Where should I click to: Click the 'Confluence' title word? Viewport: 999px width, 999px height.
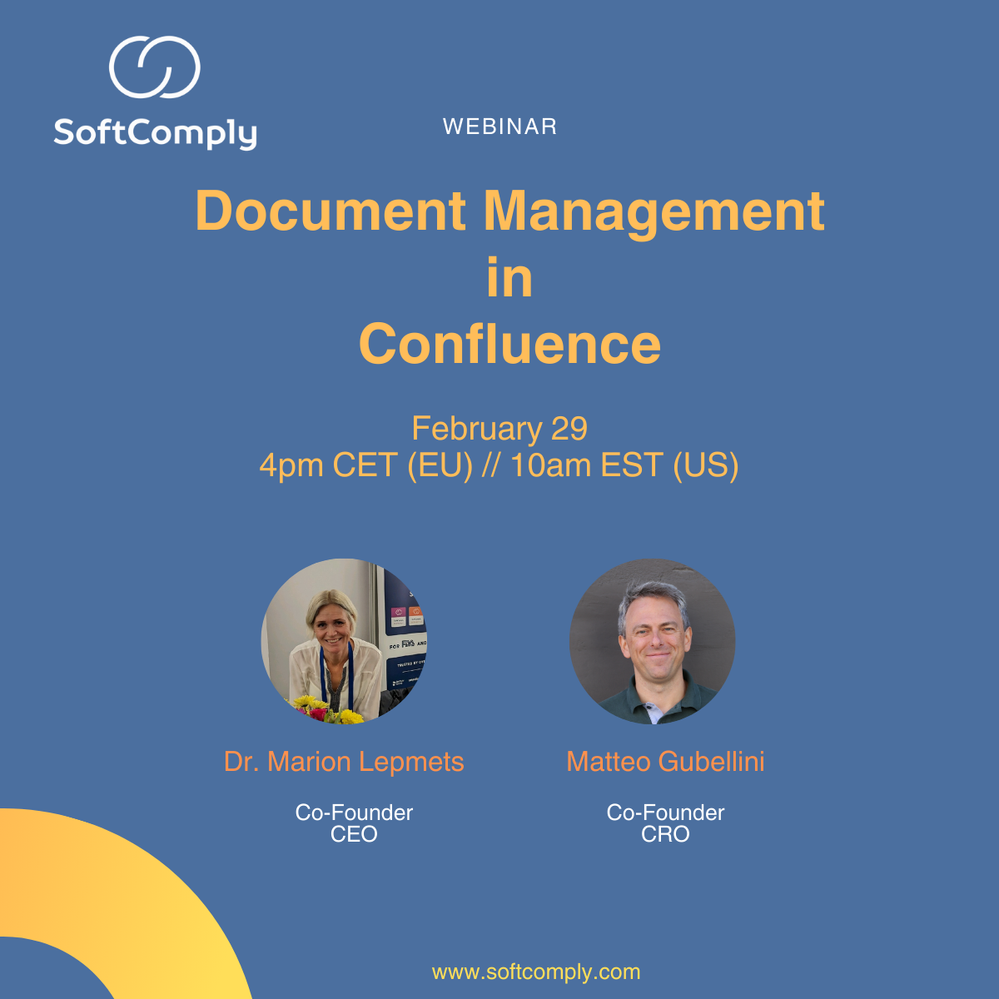pyautogui.click(x=510, y=343)
